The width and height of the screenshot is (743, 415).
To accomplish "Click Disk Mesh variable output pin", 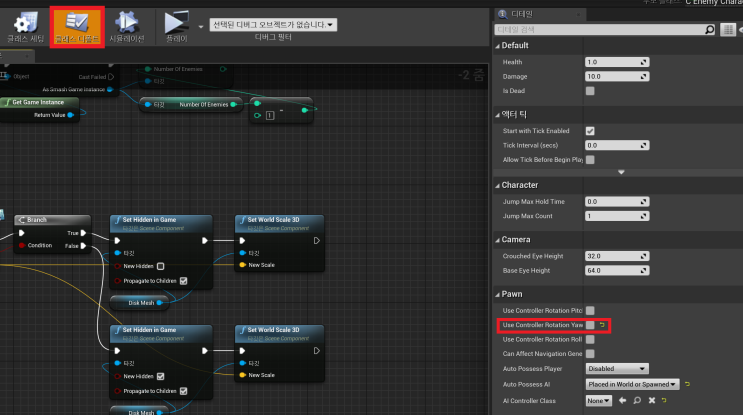I will click(160, 303).
